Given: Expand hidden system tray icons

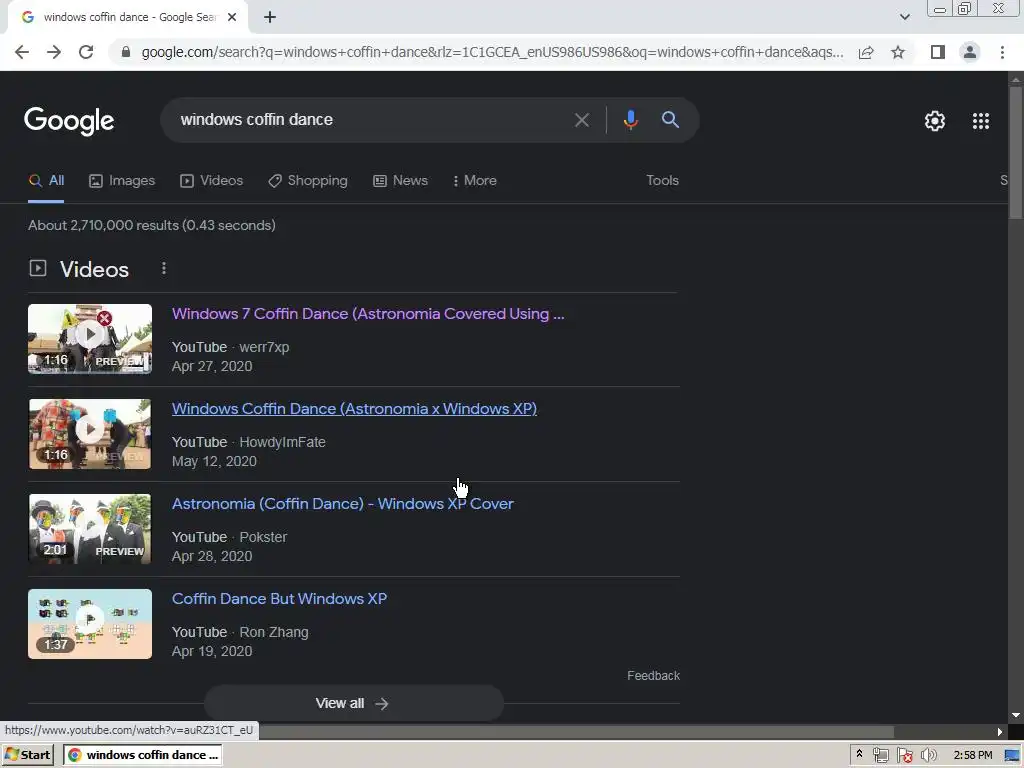Looking at the screenshot, I should [859, 754].
